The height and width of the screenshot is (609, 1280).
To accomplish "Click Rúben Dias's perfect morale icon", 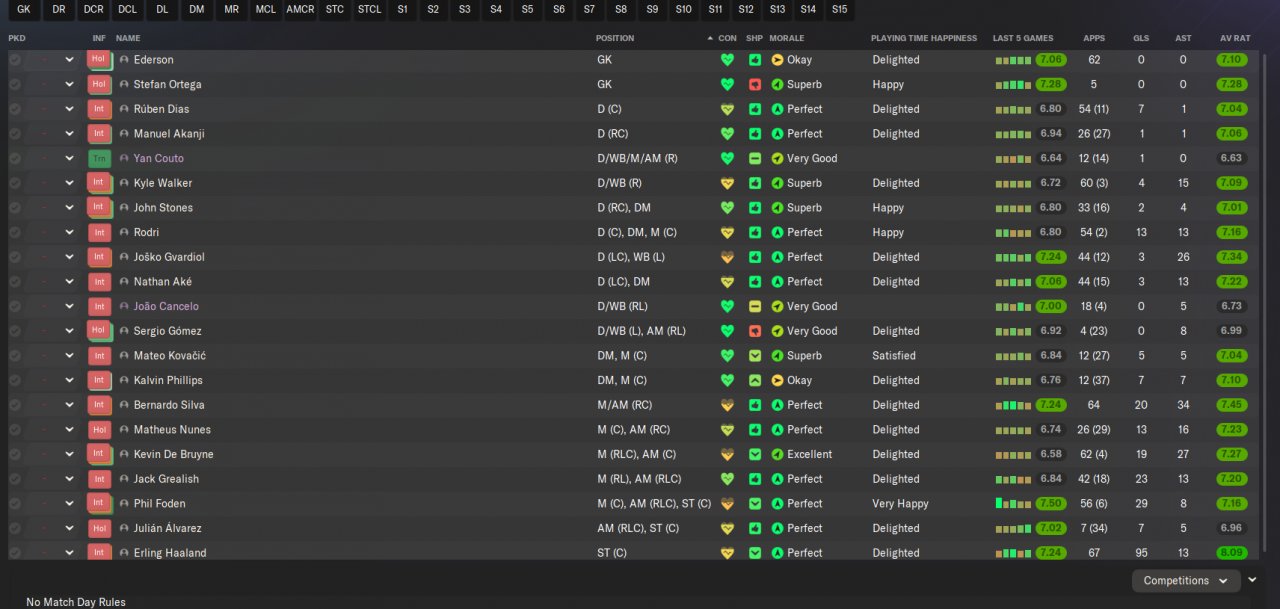I will point(777,109).
